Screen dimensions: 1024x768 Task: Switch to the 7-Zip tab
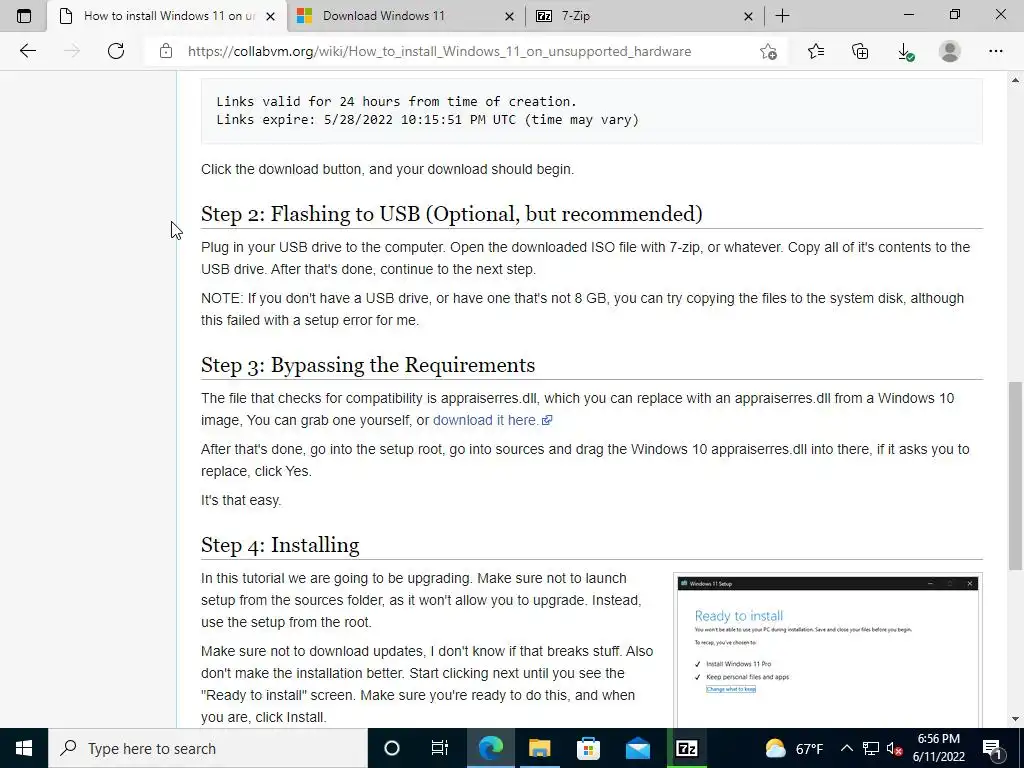click(x=644, y=16)
